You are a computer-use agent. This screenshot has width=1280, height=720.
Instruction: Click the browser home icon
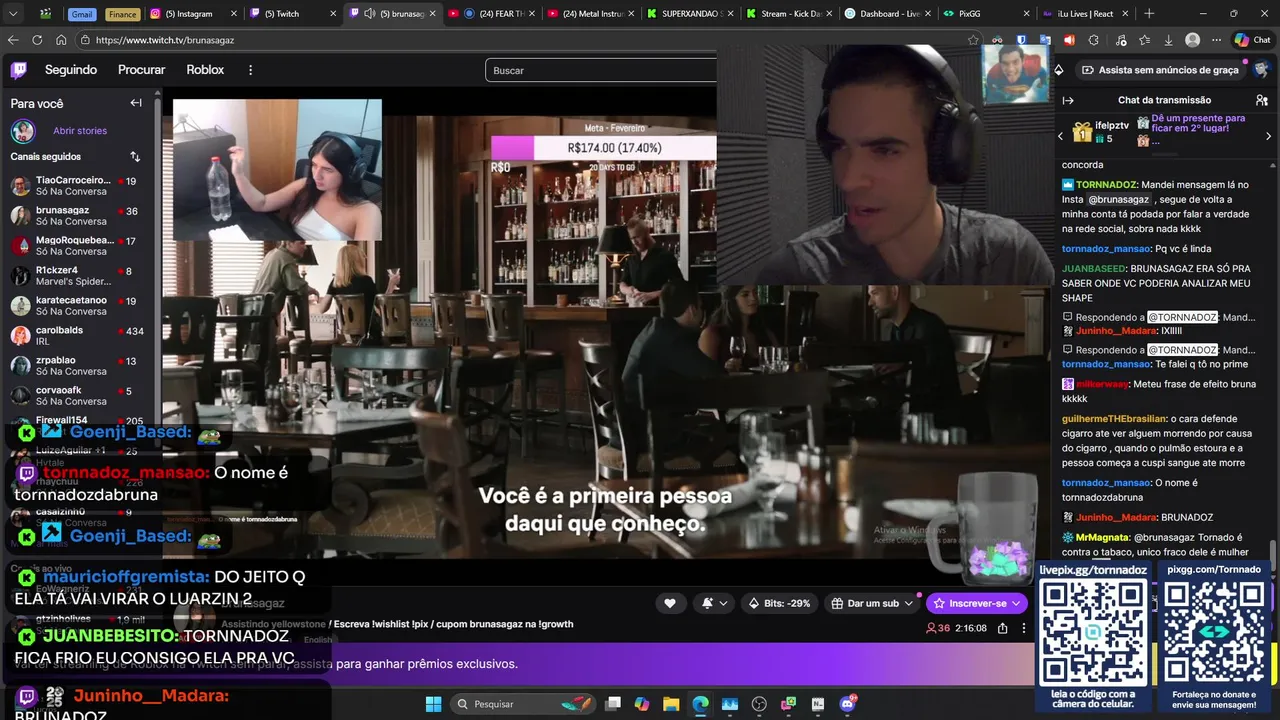[x=61, y=40]
